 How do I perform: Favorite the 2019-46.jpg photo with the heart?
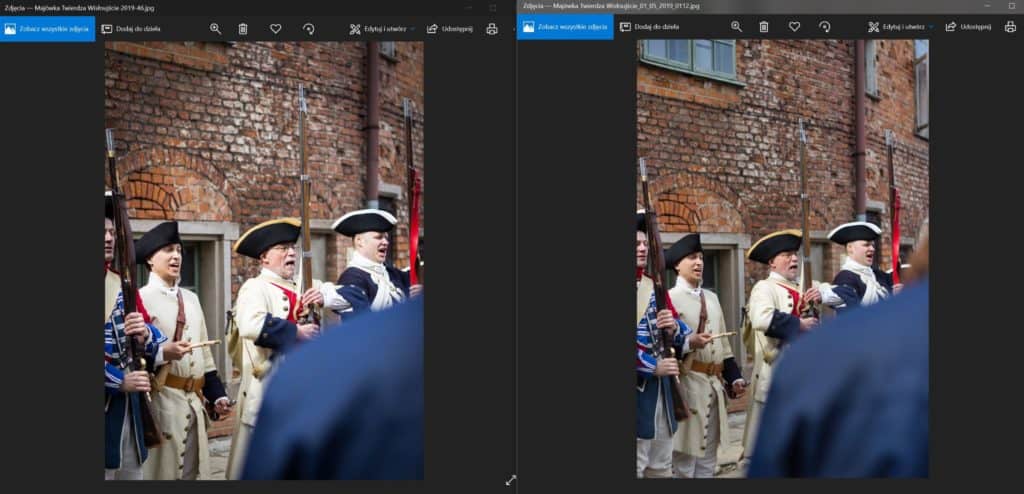point(275,29)
